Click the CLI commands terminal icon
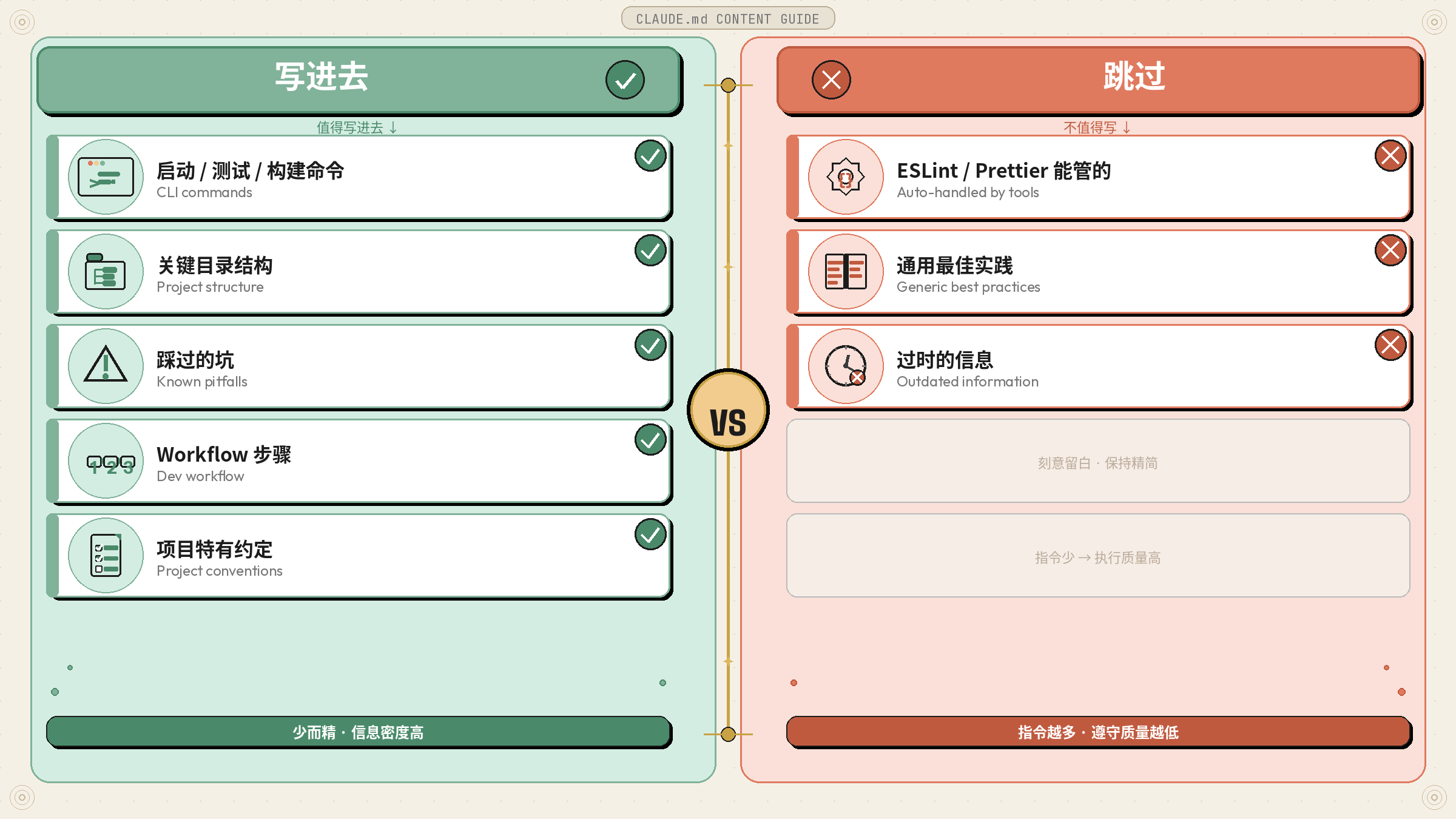This screenshot has height=819, width=1456. pos(106,177)
